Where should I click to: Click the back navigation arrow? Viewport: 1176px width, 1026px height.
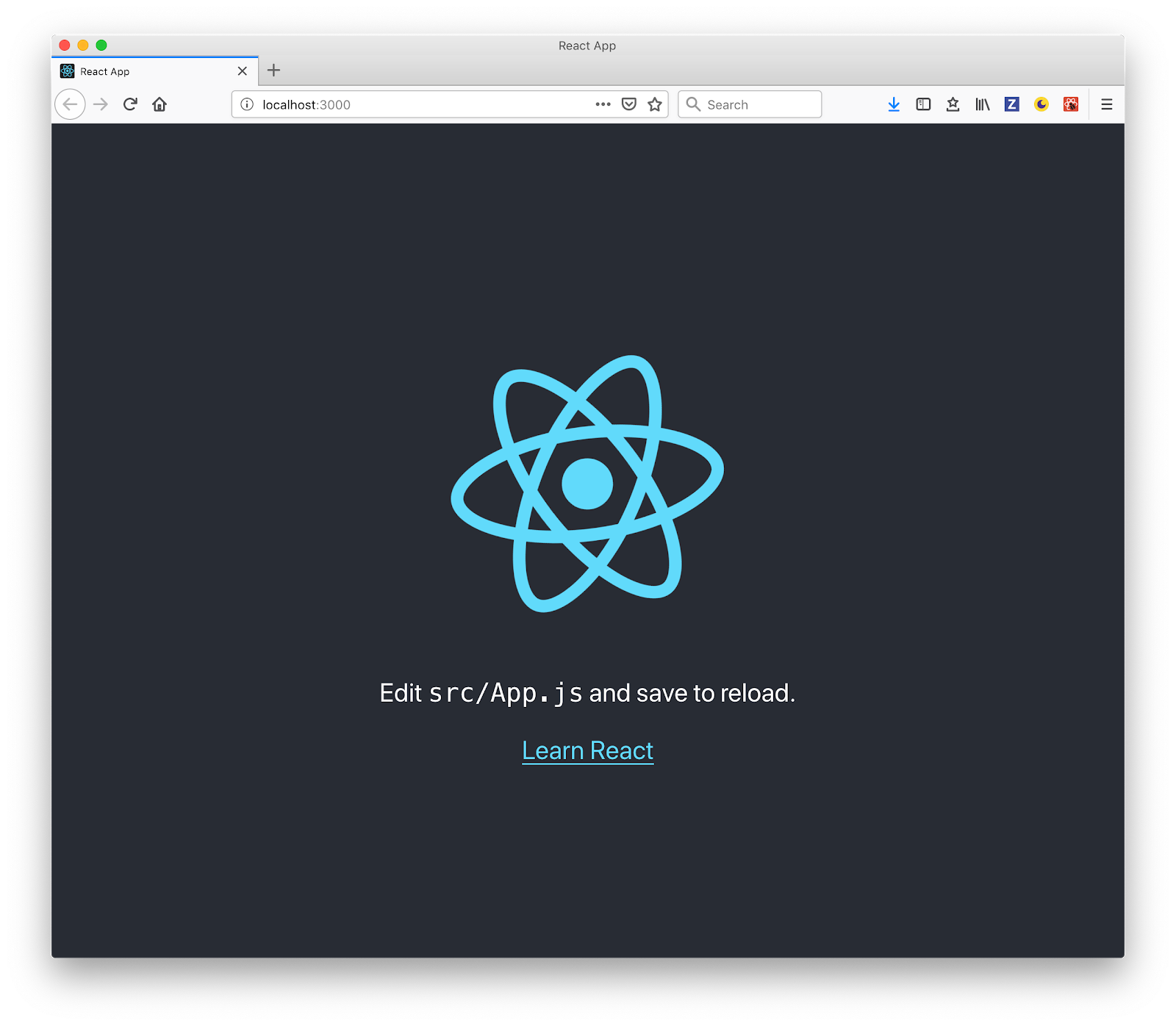71,104
